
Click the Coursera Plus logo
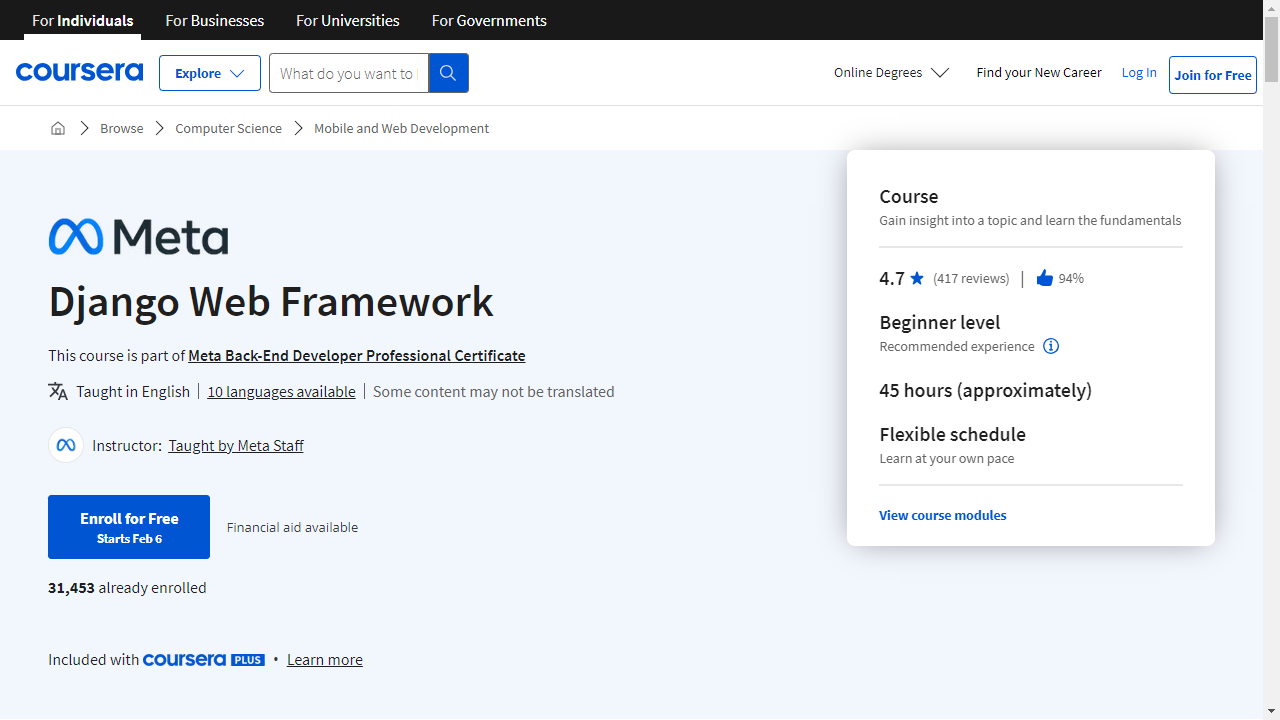(204, 660)
